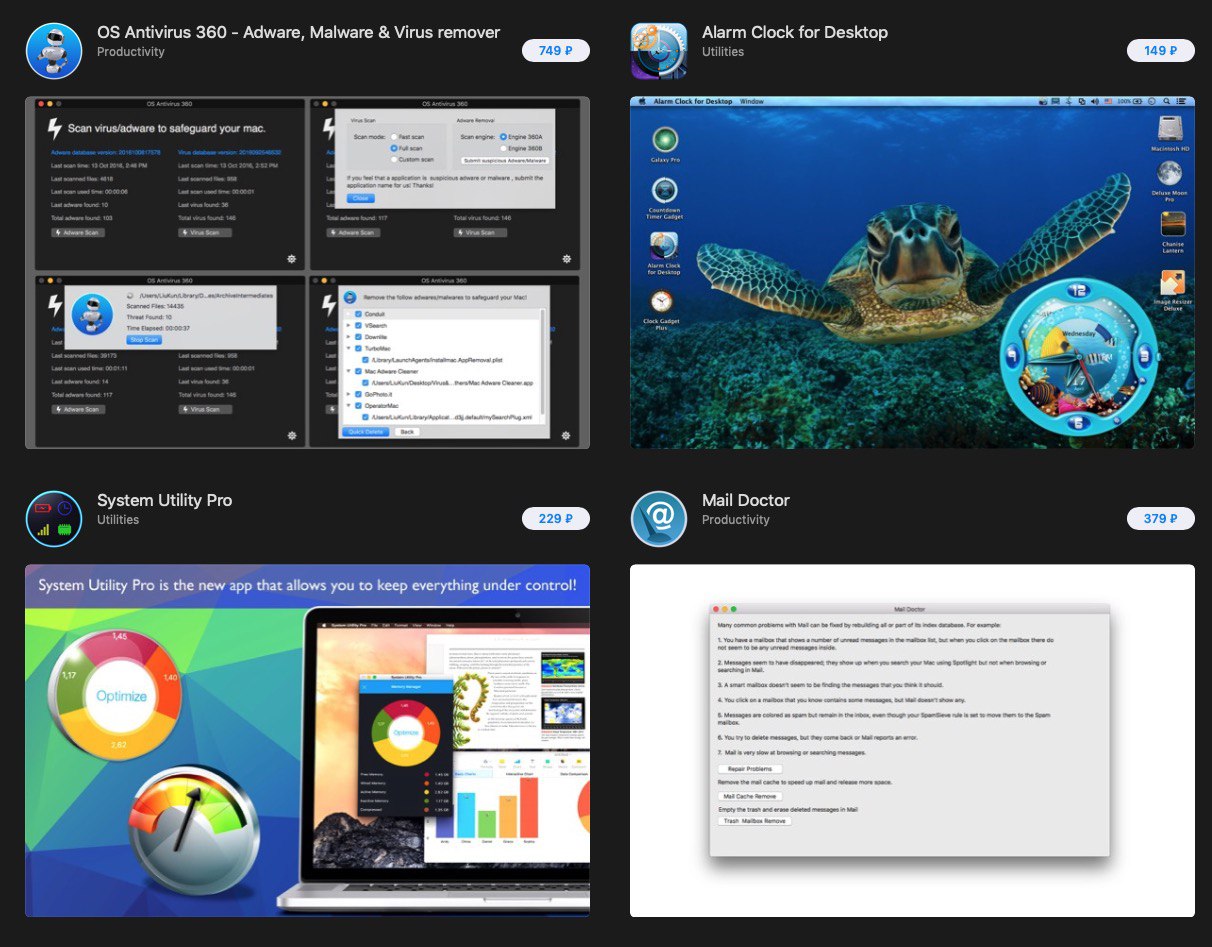The width and height of the screenshot is (1212, 947).
Task: Open the Alarm Clock for Desktop App Store listing icon
Action: (x=658, y=50)
